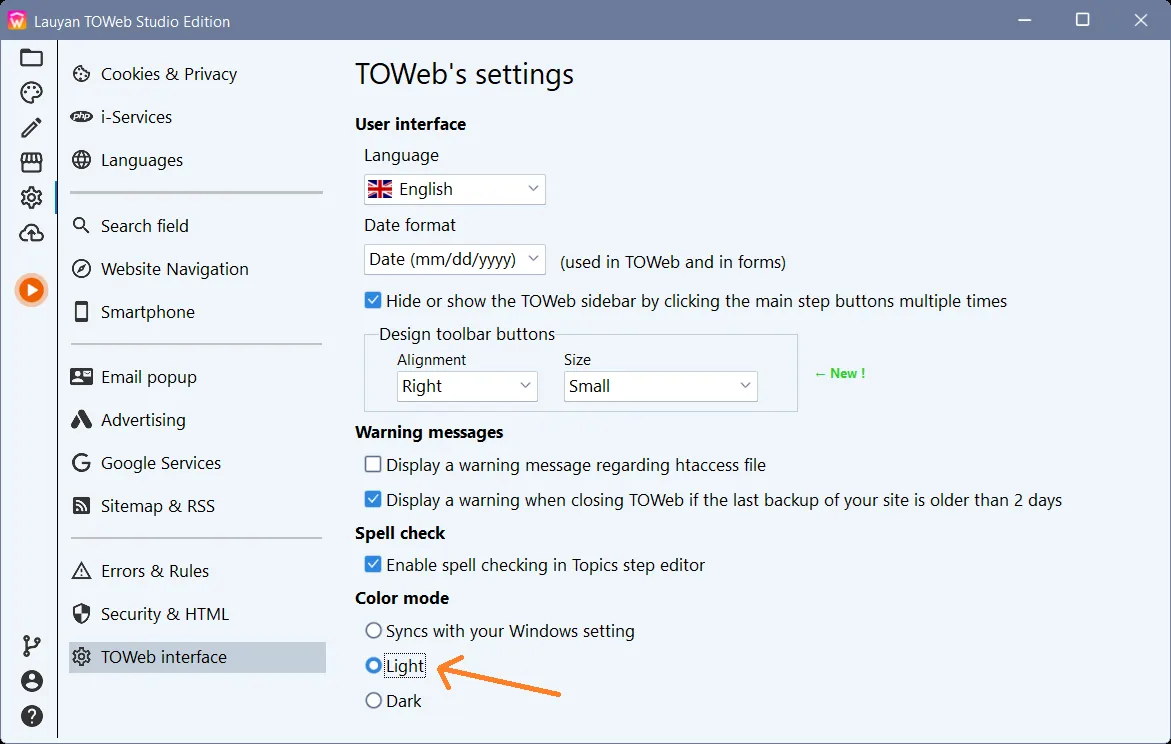1171x744 pixels.
Task: Select Search field in the sidebar
Action: point(145,226)
